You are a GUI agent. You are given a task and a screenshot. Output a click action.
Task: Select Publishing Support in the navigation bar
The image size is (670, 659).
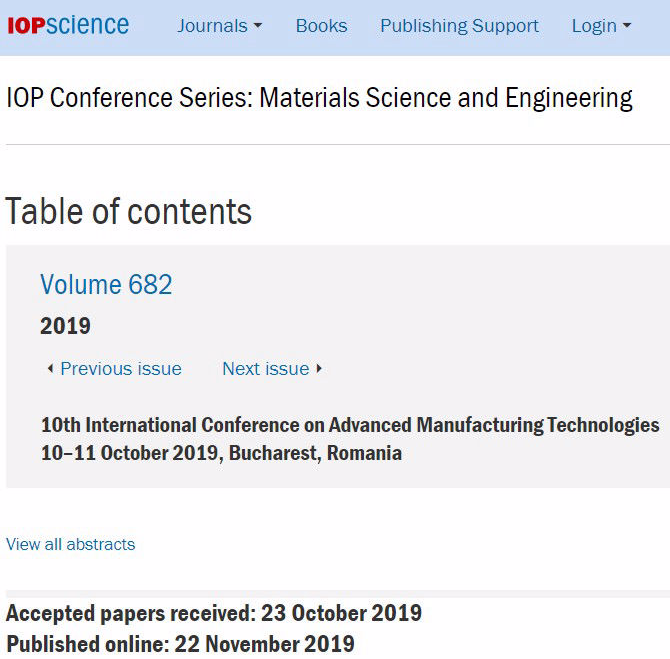click(x=459, y=26)
